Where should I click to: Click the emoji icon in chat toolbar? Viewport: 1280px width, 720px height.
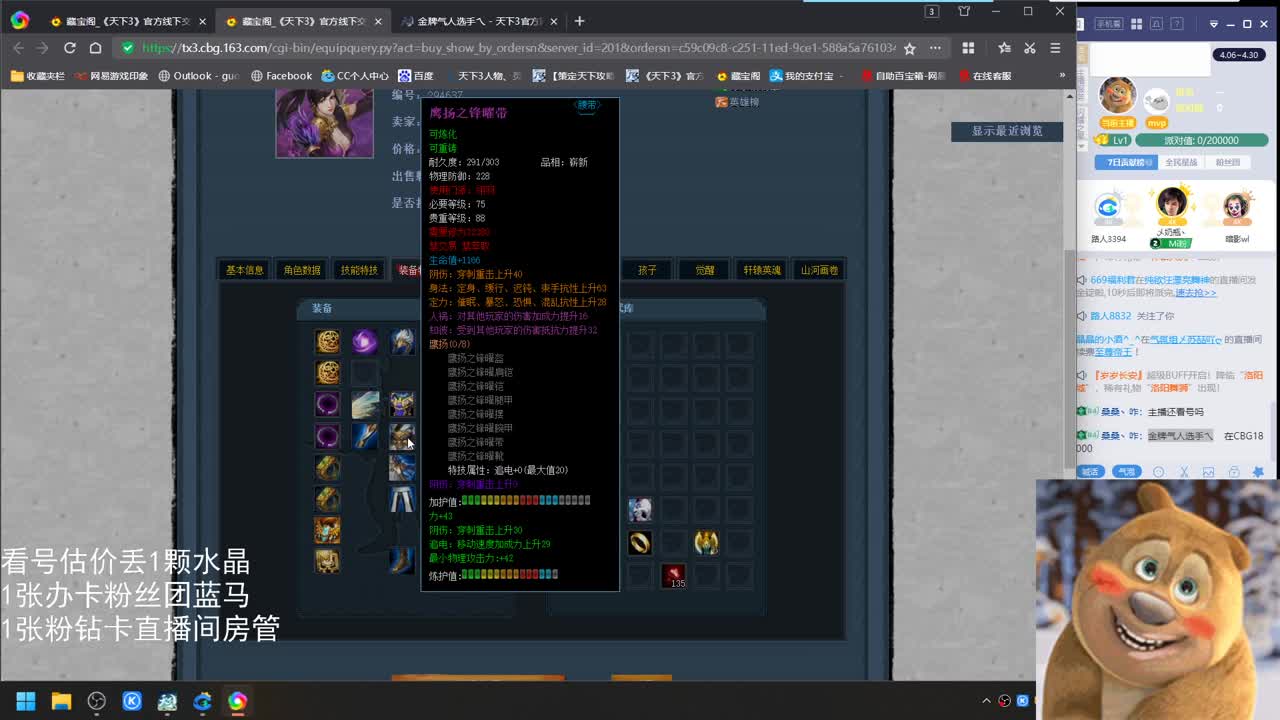click(x=1159, y=472)
